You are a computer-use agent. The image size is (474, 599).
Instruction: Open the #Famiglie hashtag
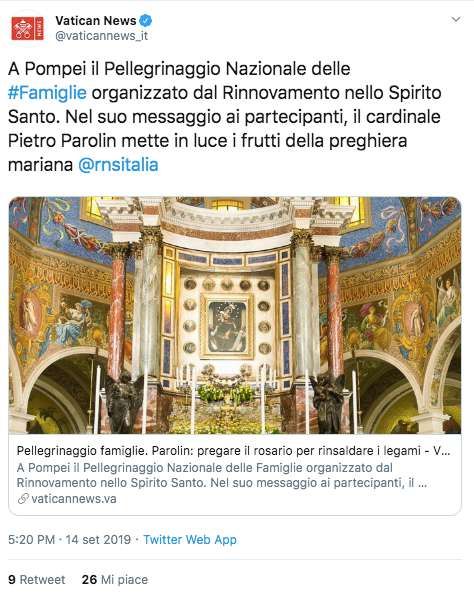point(47,93)
